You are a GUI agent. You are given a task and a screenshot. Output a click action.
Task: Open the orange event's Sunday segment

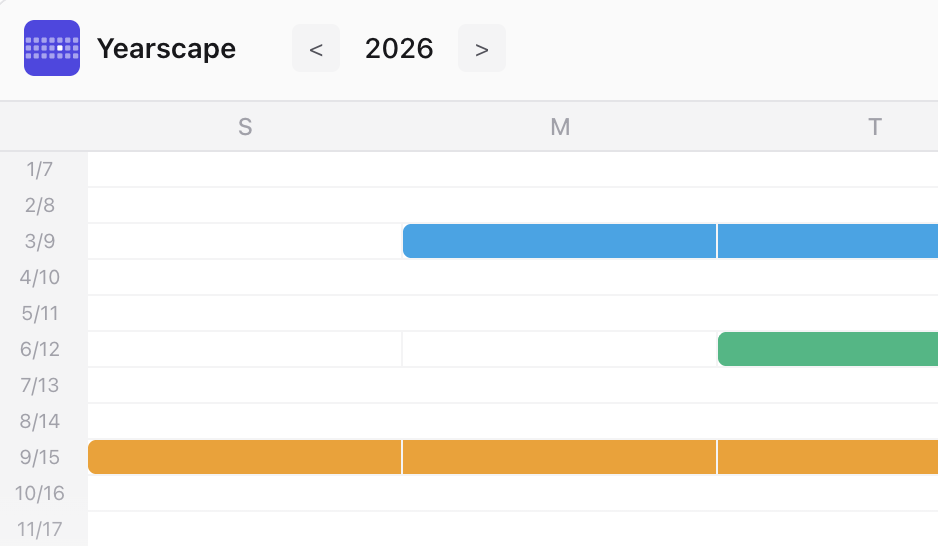point(245,457)
